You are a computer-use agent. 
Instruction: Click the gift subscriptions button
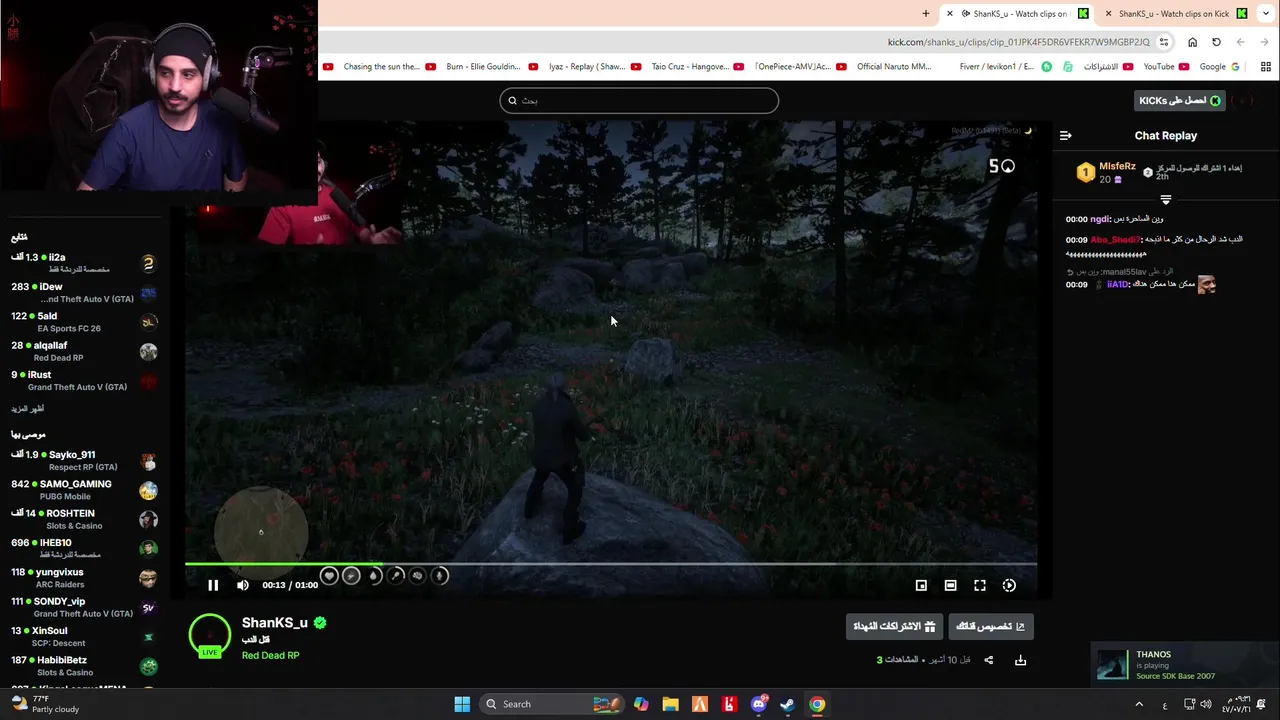pos(894,627)
